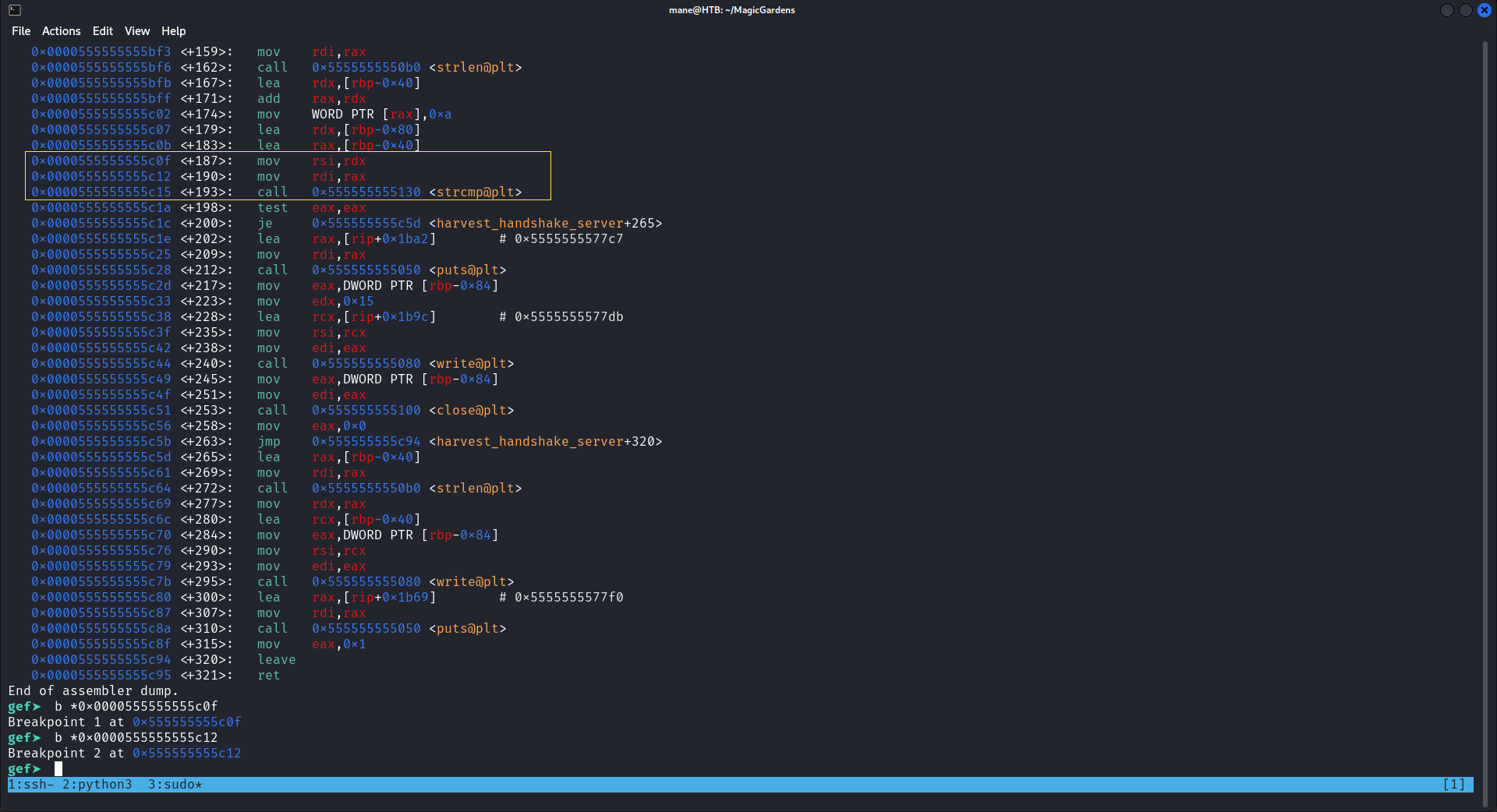Click the [1] session indicator in status bar
This screenshot has height=812, width=1497.
click(1454, 785)
